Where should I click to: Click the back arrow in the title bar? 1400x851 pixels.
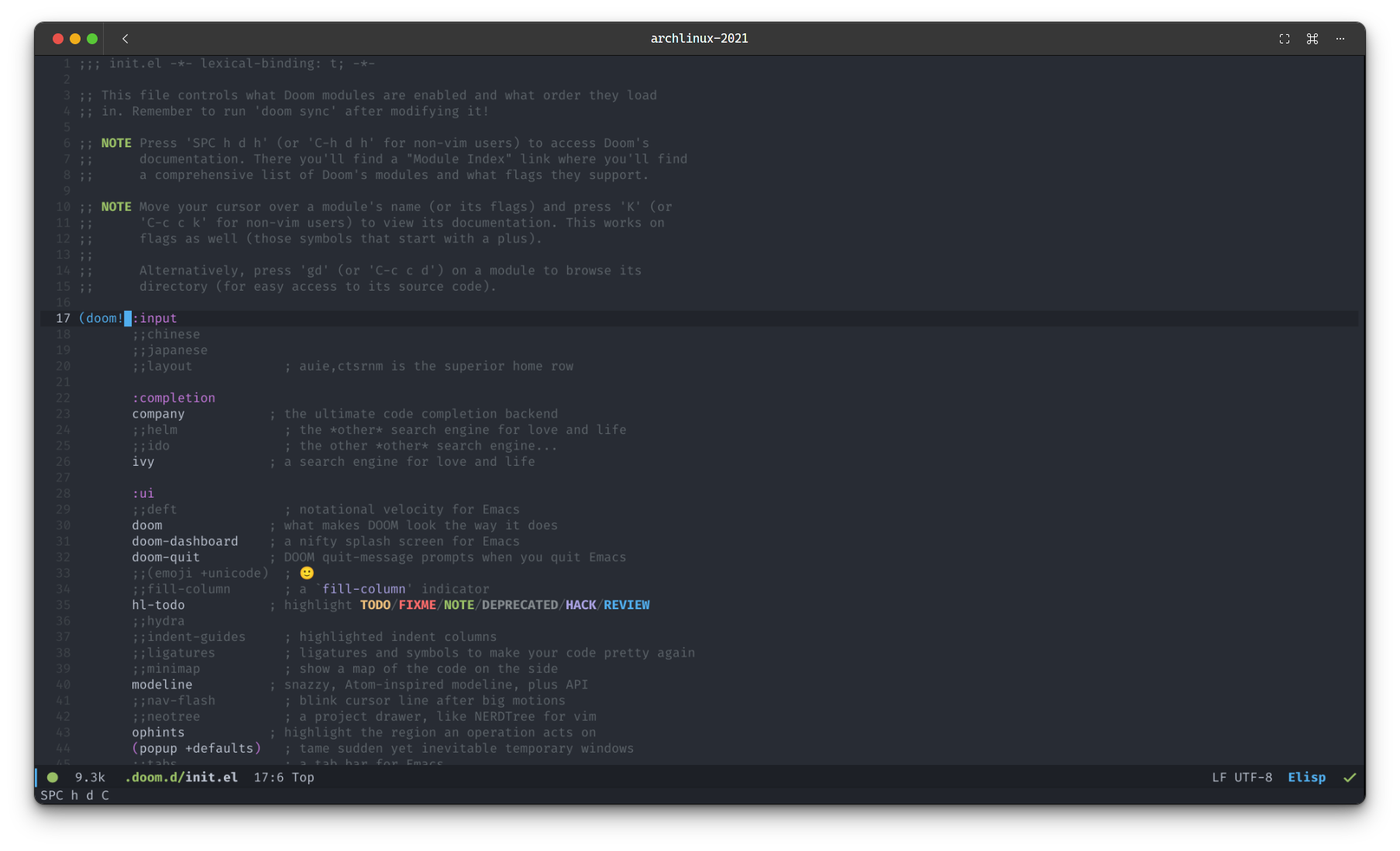(125, 39)
